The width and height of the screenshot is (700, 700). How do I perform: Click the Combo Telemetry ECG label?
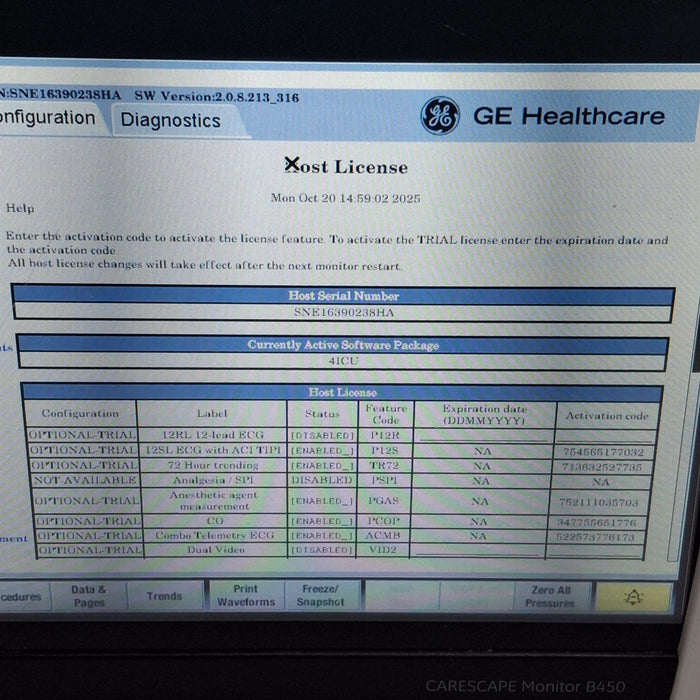[215, 535]
